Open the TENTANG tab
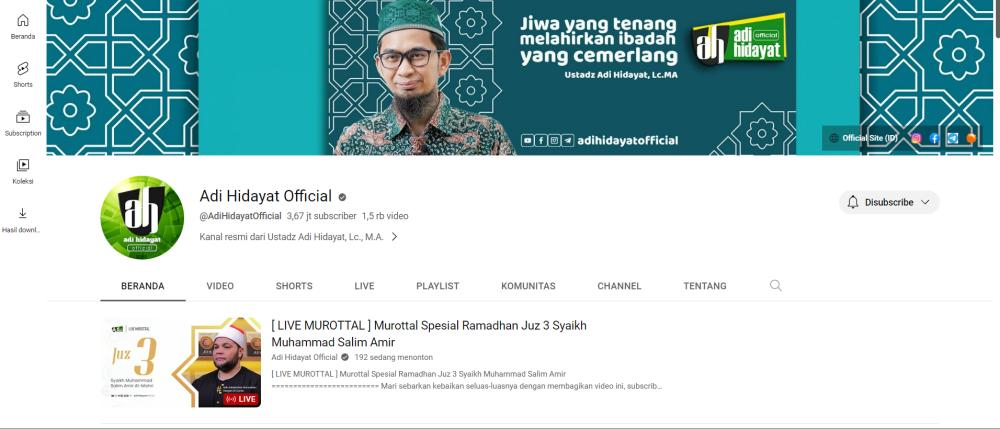 pyautogui.click(x=705, y=286)
